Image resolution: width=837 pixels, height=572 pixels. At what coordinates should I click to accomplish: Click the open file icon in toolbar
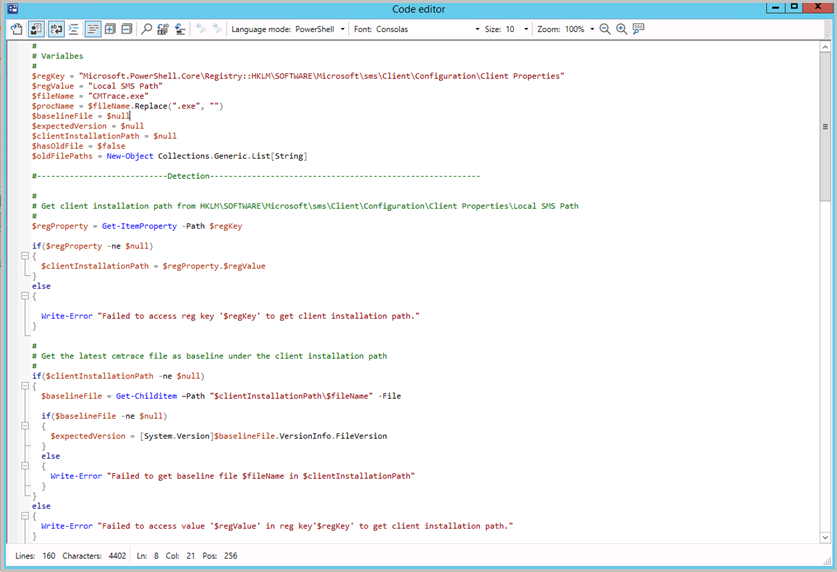tap(16, 29)
